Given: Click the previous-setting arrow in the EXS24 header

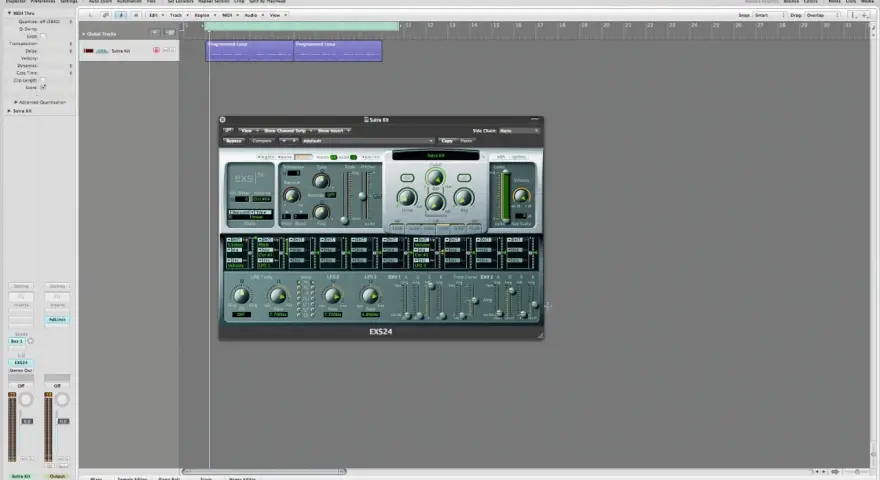Looking at the screenshot, I should pos(284,141).
